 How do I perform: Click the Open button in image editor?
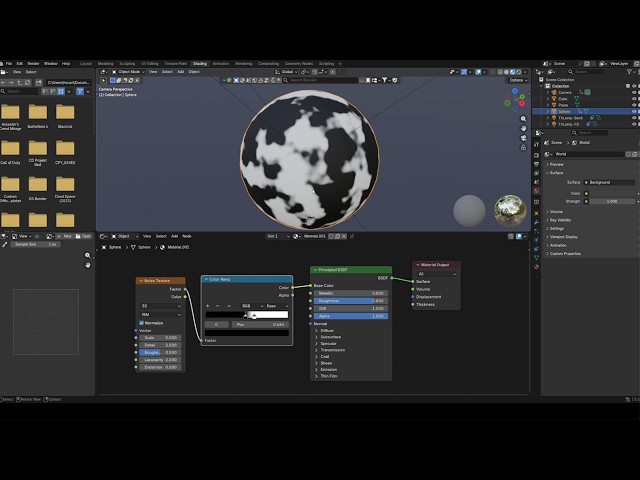click(84, 236)
